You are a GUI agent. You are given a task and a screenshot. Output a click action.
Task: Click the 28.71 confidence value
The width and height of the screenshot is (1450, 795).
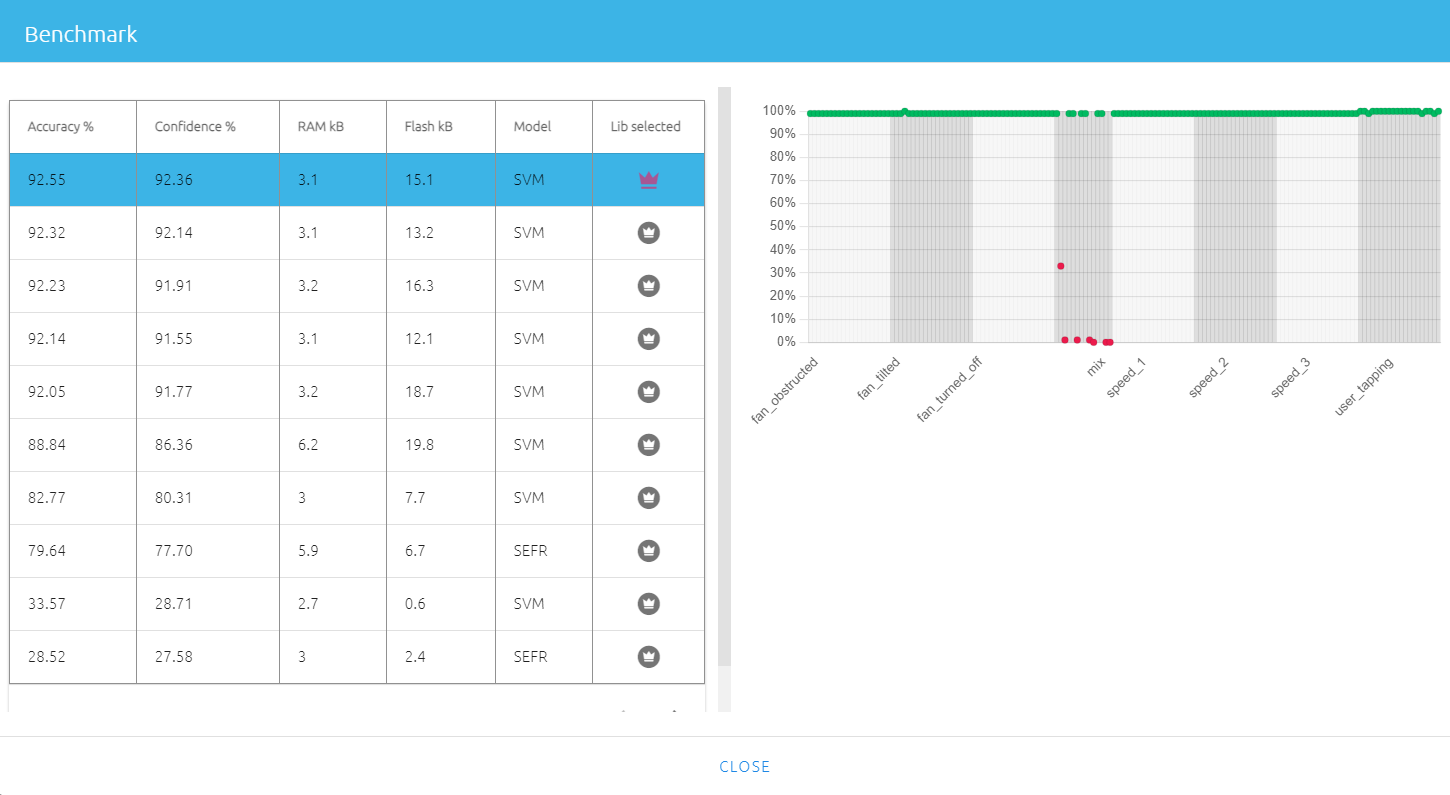173,604
